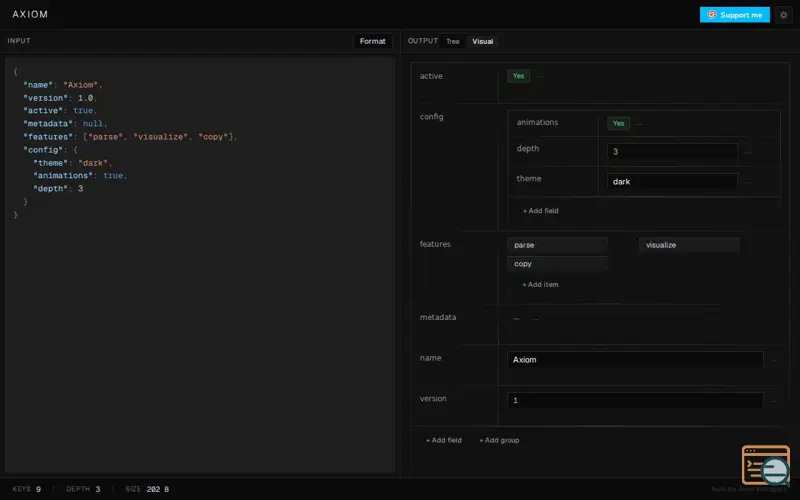The height and width of the screenshot is (500, 800).
Task: Click the "metadata": null line in input
Action: click(x=65, y=124)
